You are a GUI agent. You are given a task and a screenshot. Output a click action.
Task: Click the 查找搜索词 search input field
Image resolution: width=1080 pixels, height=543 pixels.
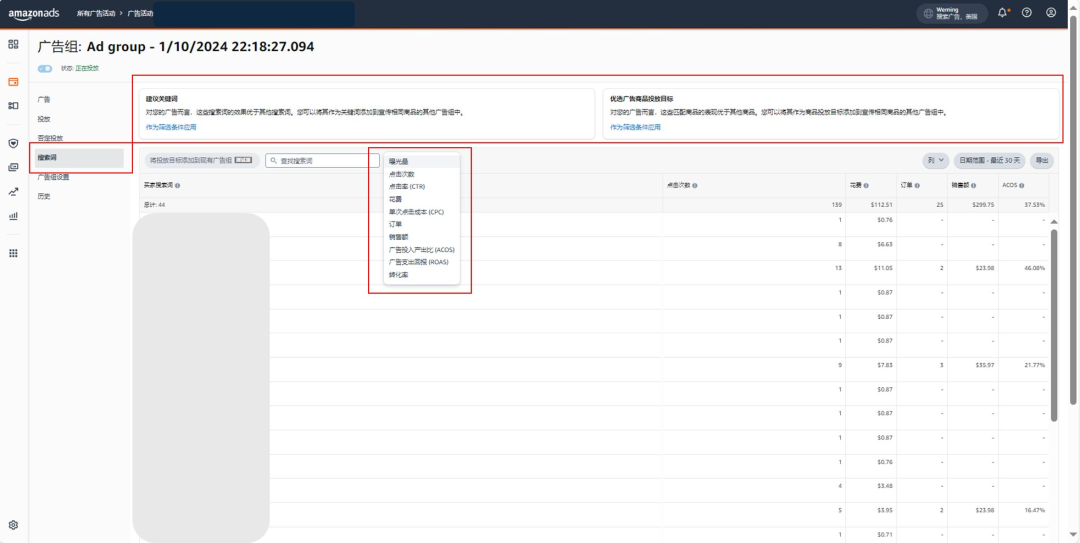pos(322,161)
